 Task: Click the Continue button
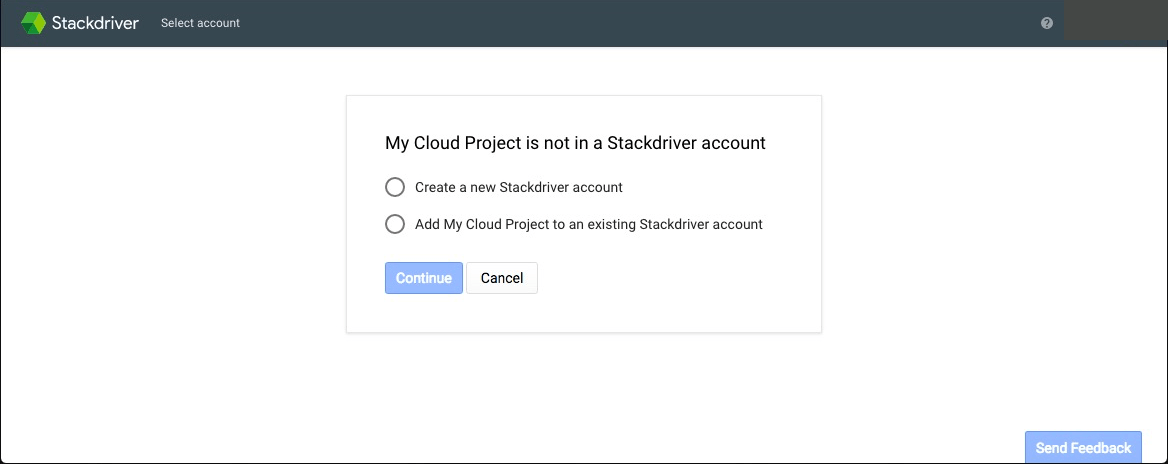click(x=424, y=278)
